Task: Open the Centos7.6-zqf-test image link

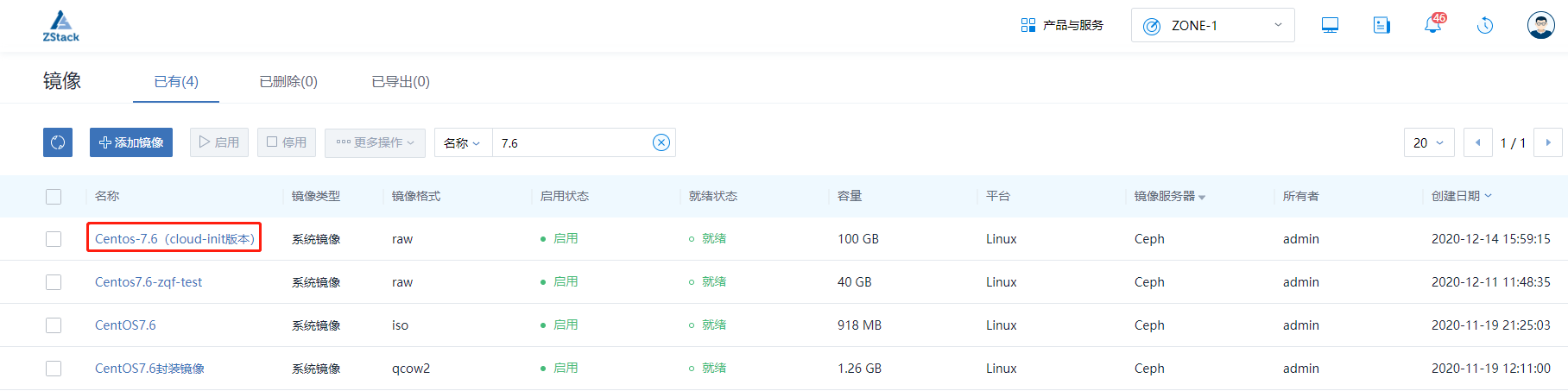Action: coord(149,282)
